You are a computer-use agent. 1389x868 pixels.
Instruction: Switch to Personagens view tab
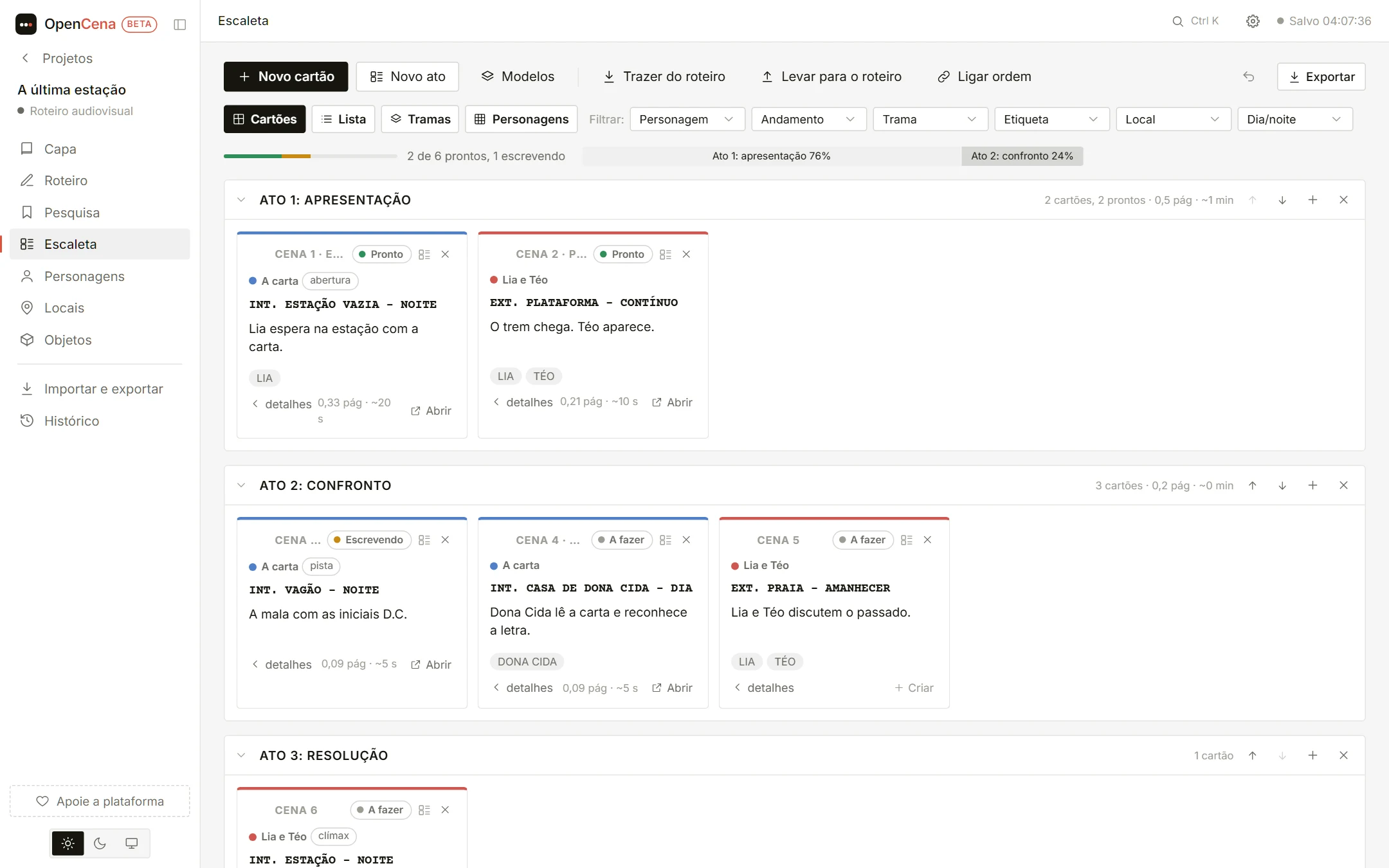pyautogui.click(x=522, y=120)
